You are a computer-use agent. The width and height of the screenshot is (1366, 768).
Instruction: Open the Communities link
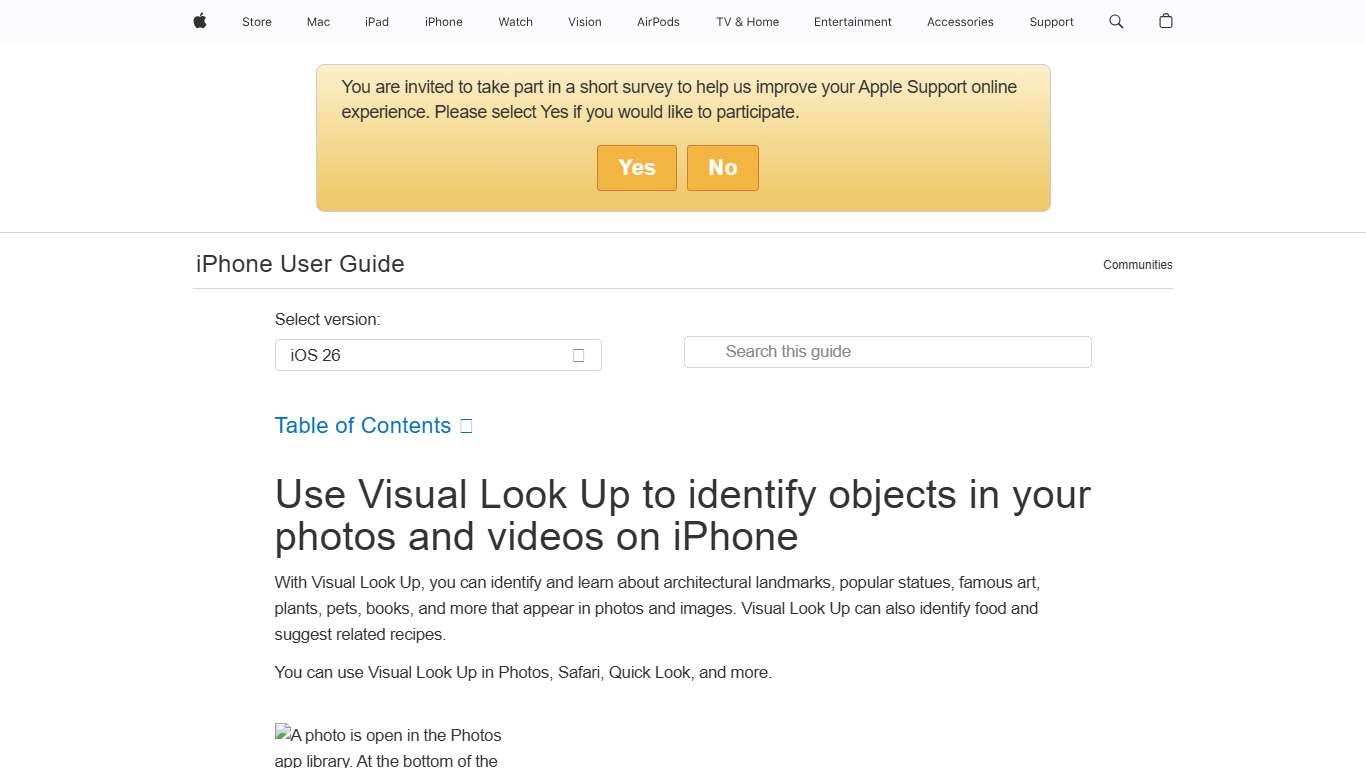click(1137, 264)
